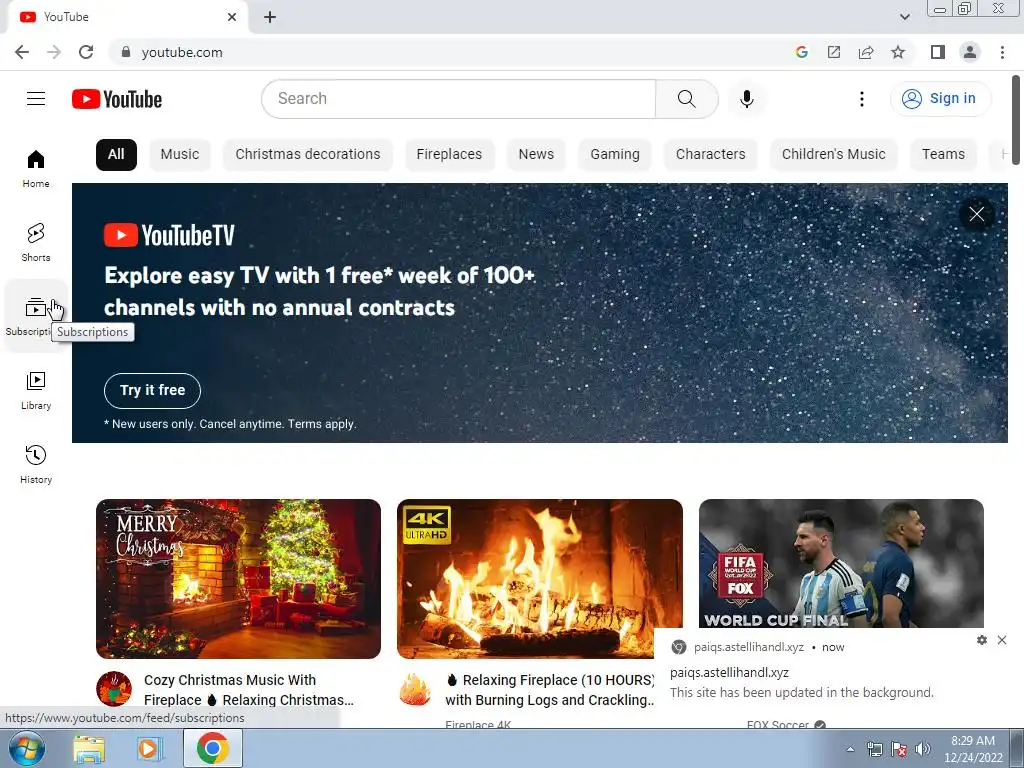Open YouTube settings three-dot menu

pos(861,99)
